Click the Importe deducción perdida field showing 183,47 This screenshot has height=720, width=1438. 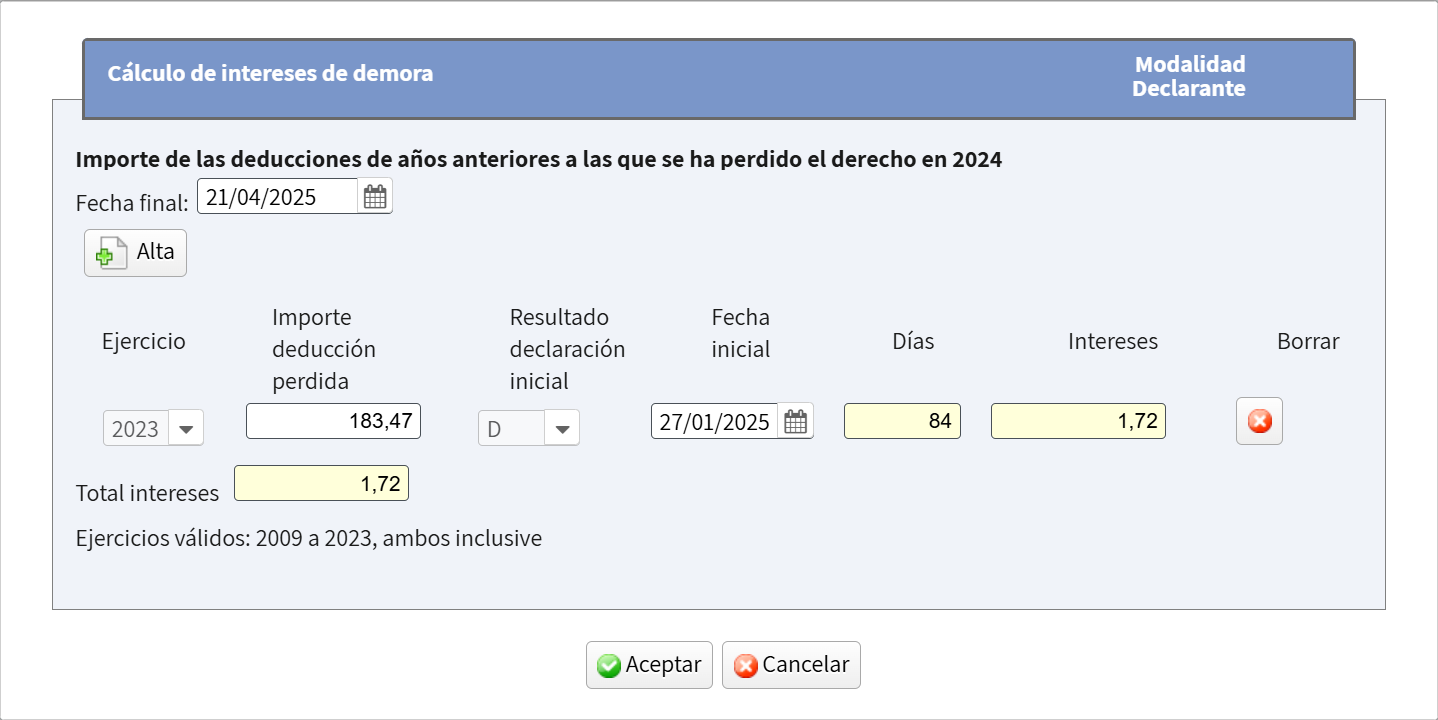333,421
